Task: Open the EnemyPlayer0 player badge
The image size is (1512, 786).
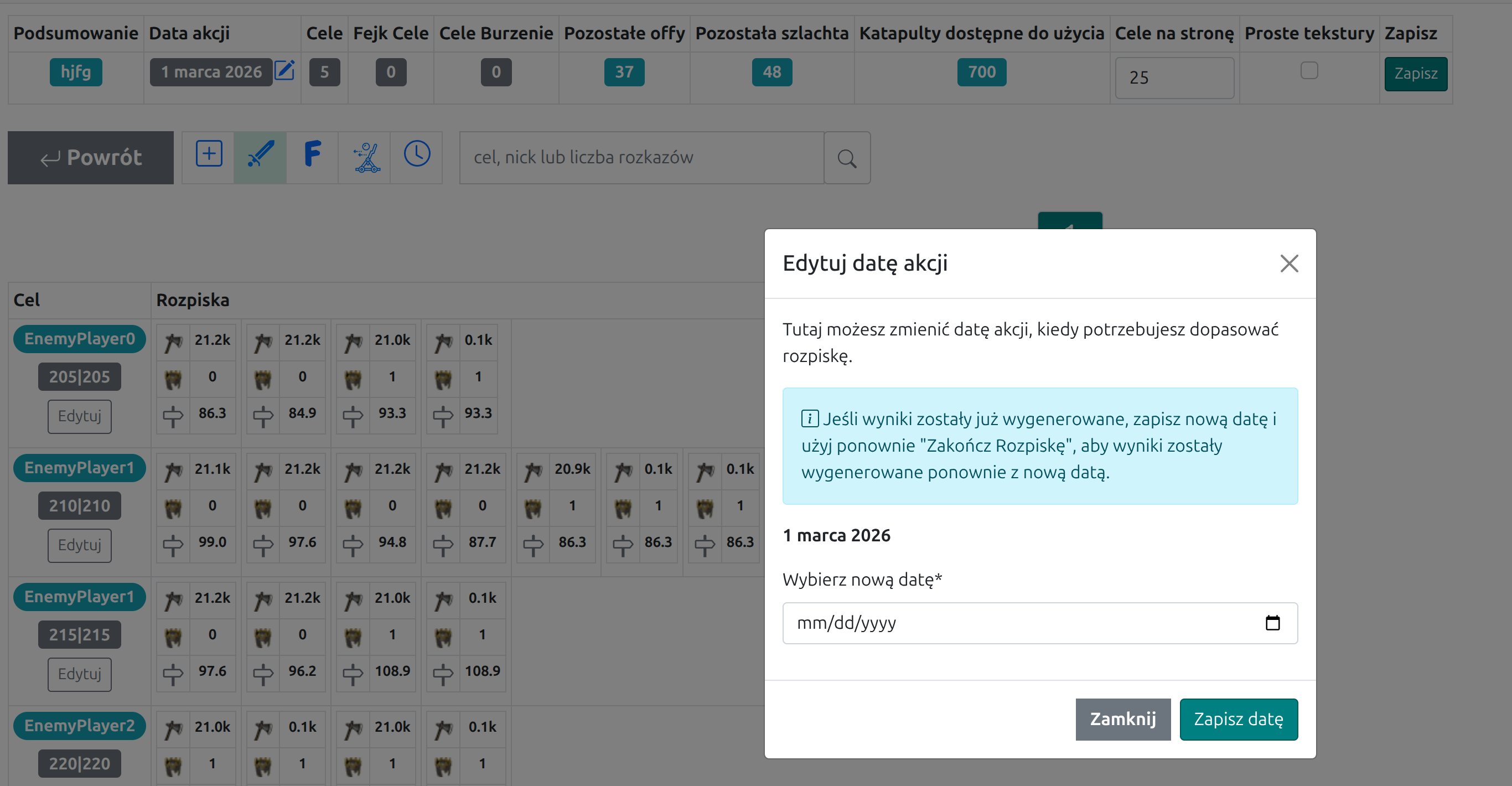Action: [x=79, y=339]
